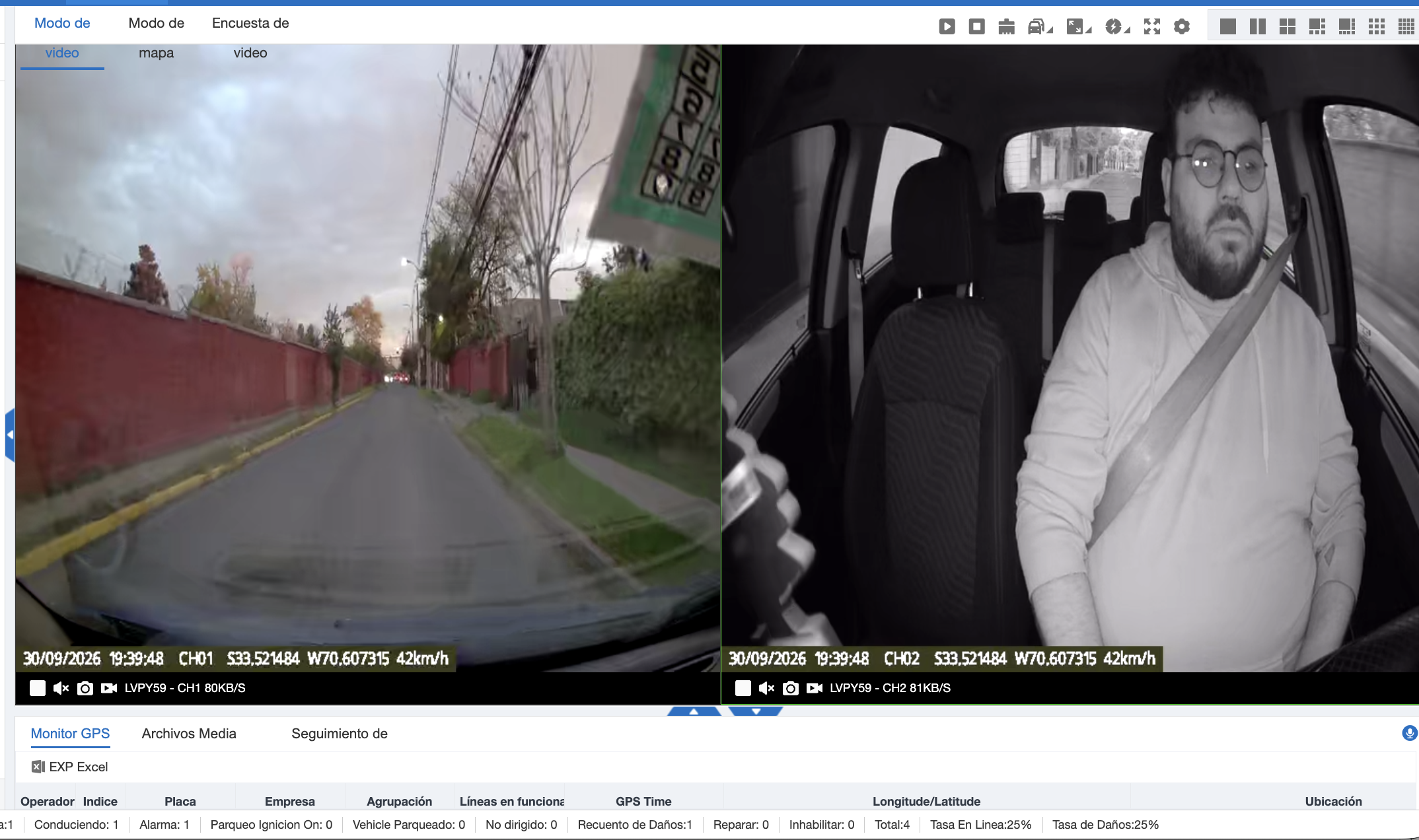Take snapshot of CH1 feed
Screen dimensions: 1419x840
pos(85,688)
